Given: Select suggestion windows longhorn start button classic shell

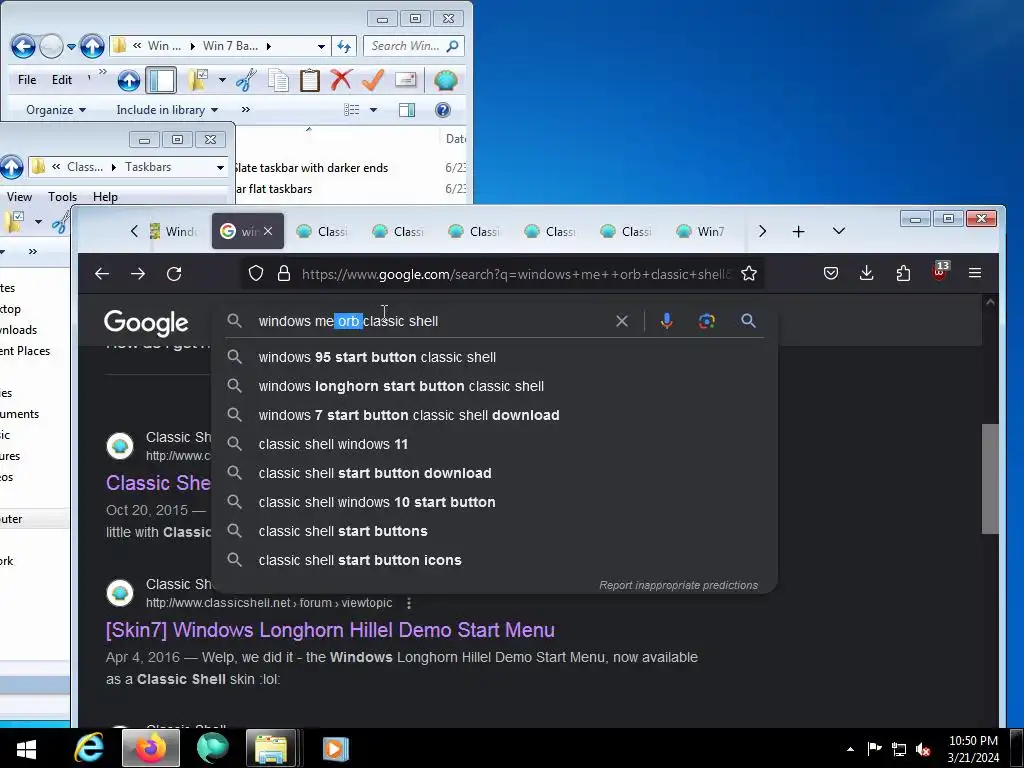Looking at the screenshot, I should click(x=494, y=386).
